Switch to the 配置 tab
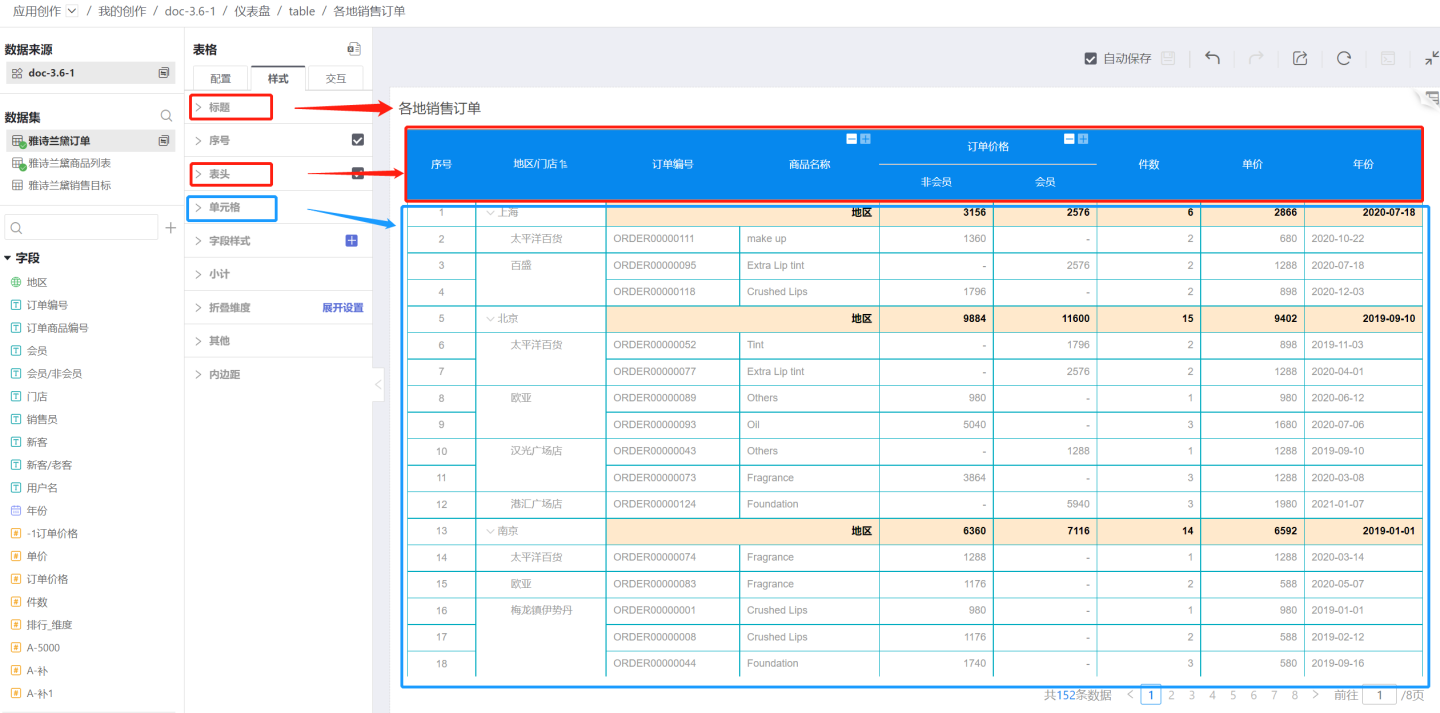The width and height of the screenshot is (1440, 713). (221, 78)
